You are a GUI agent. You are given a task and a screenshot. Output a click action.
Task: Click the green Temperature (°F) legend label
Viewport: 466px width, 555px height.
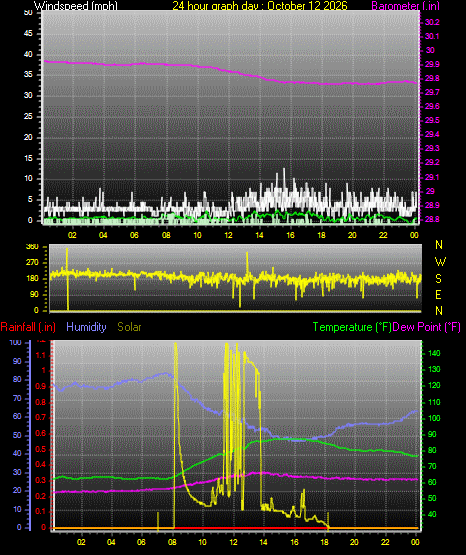352,327
